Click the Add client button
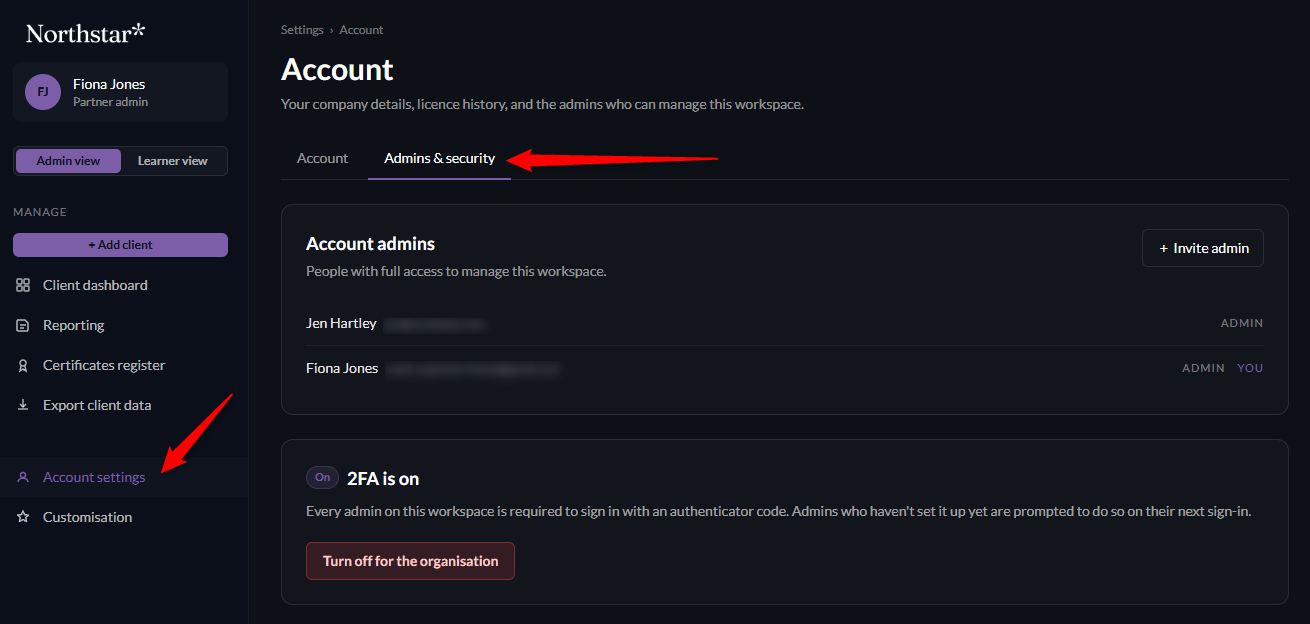Screen dimensions: 1310x624 pos(120,245)
